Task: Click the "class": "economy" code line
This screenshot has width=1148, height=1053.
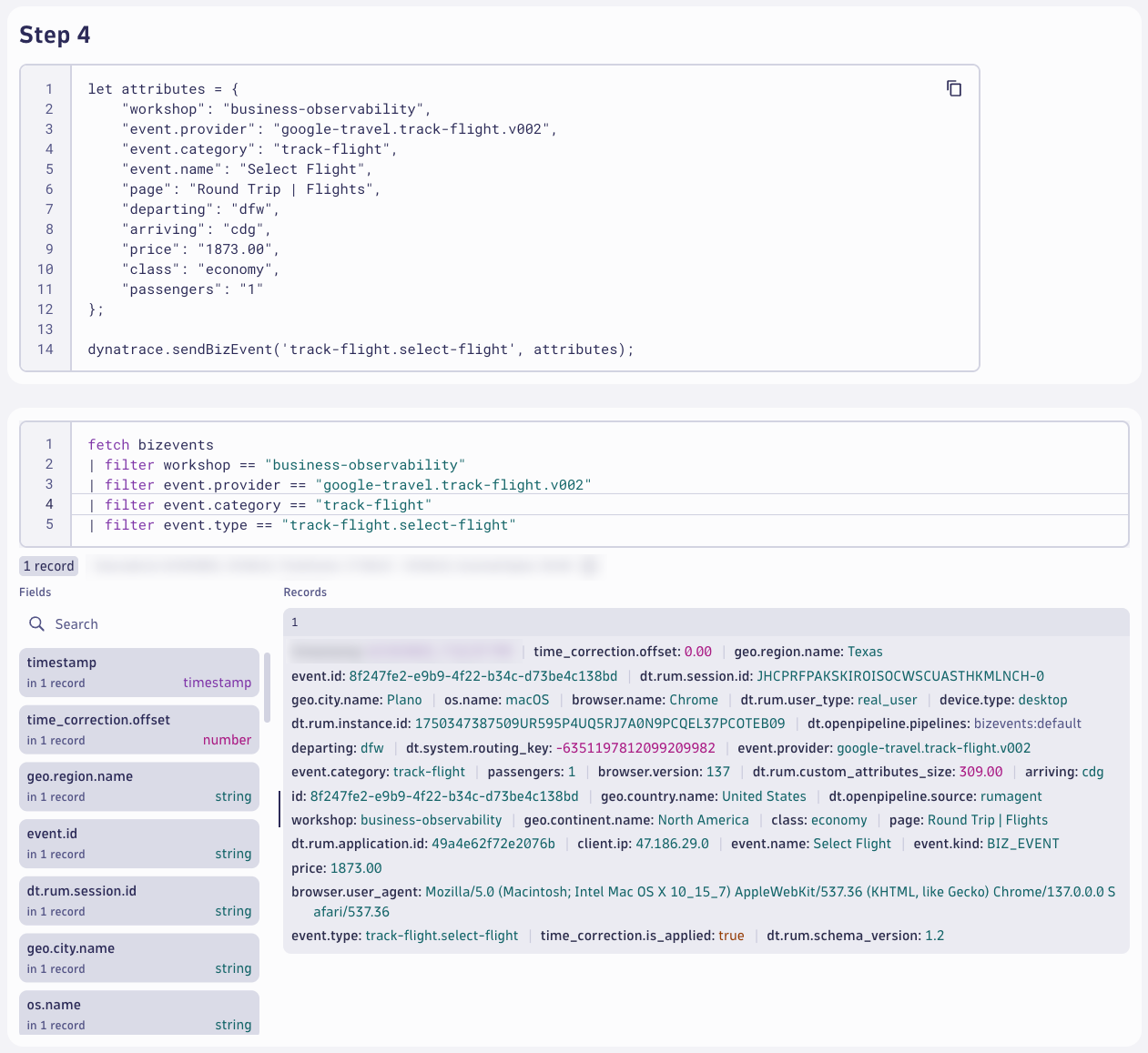Action: pos(200,269)
